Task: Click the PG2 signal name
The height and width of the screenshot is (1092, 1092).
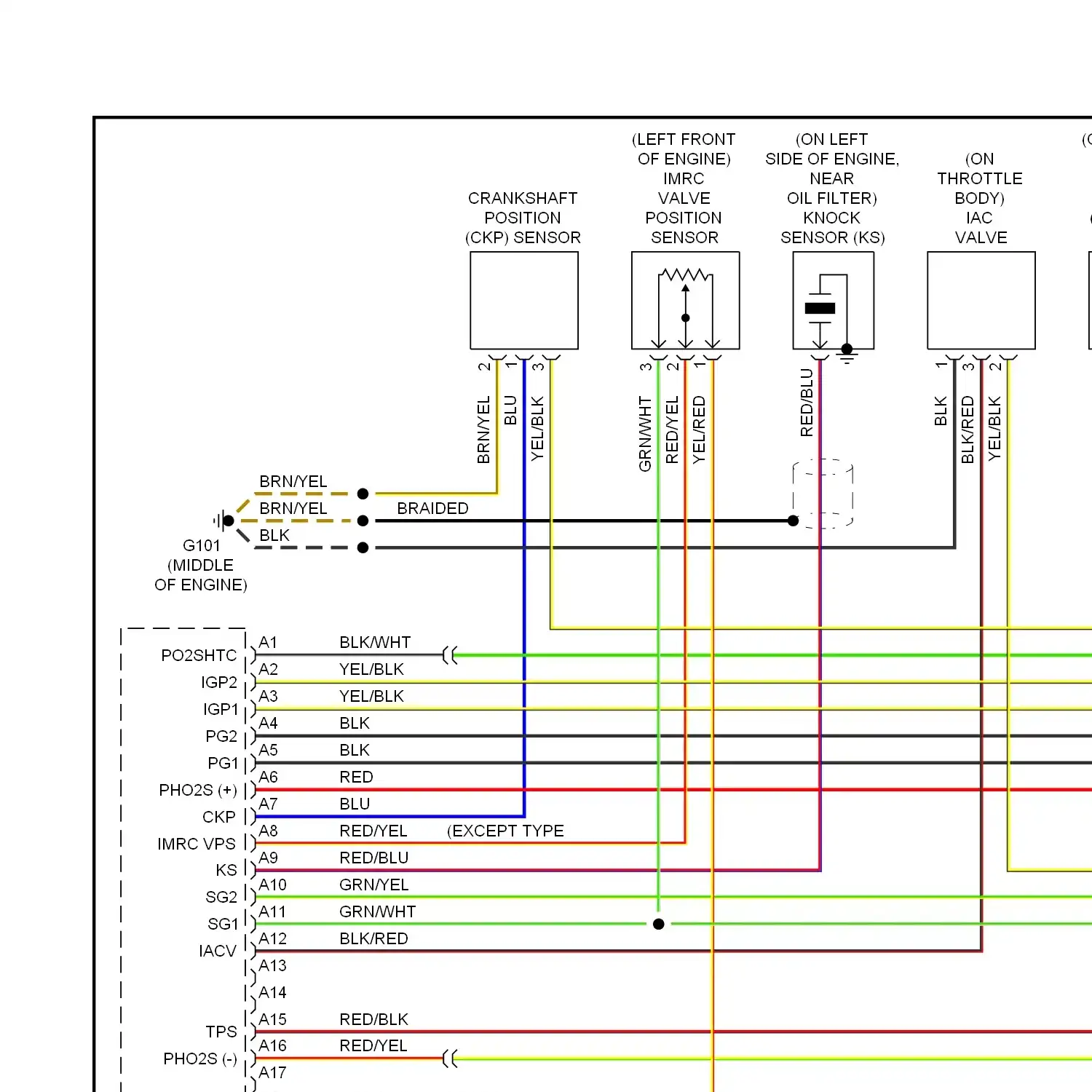Action: click(x=221, y=736)
